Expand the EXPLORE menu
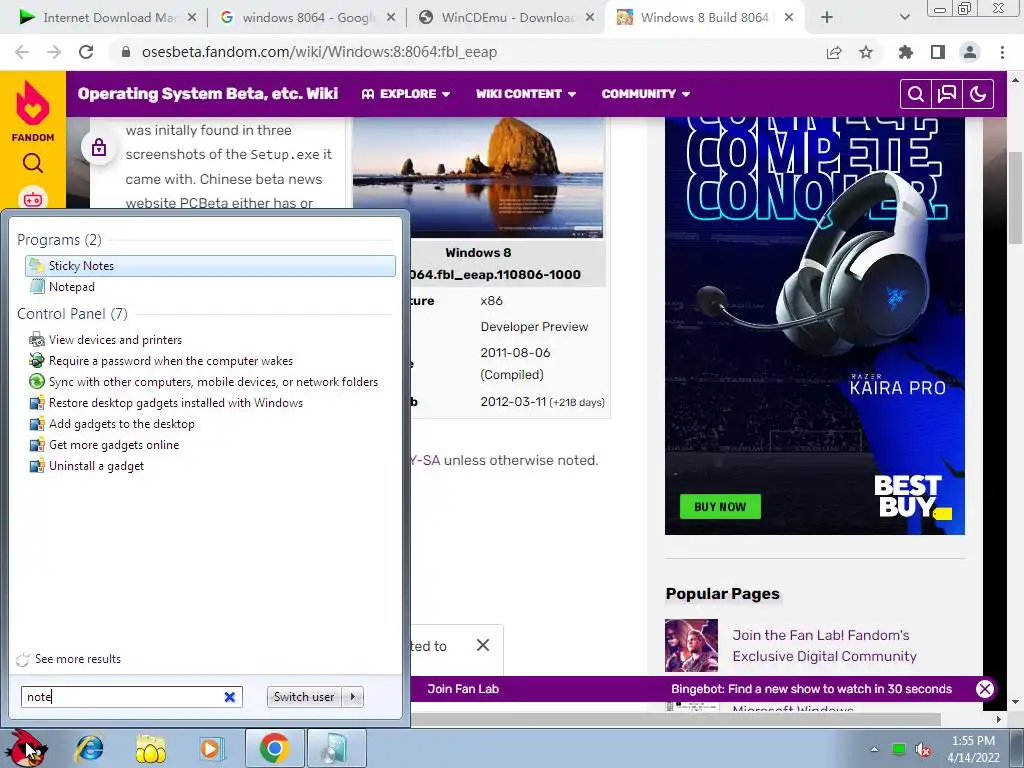The width and height of the screenshot is (1024, 768). tap(406, 94)
